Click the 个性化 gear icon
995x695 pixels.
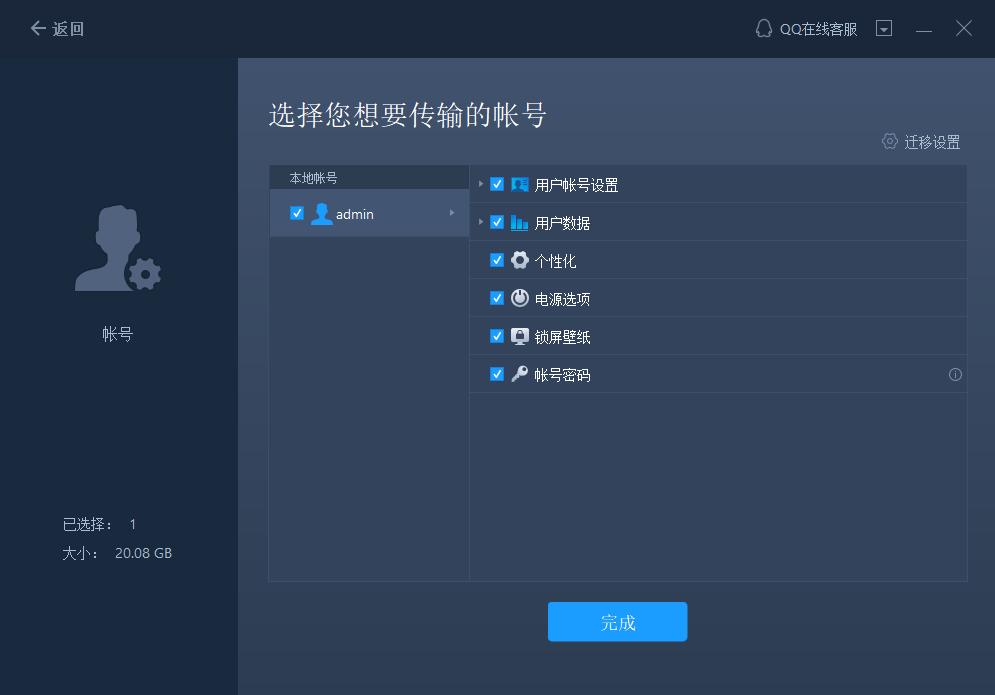(x=518, y=260)
